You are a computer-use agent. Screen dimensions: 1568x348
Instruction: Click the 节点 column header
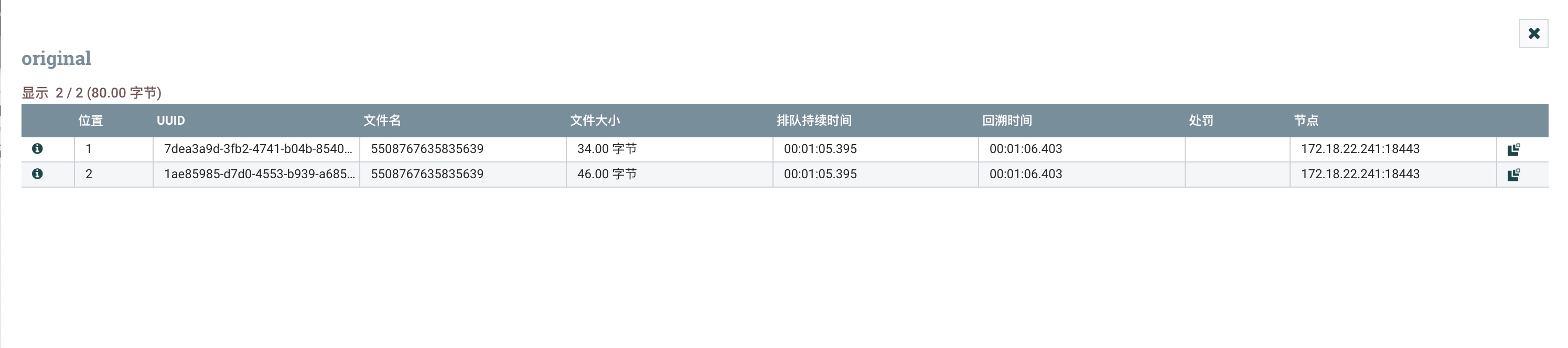tap(1306, 121)
